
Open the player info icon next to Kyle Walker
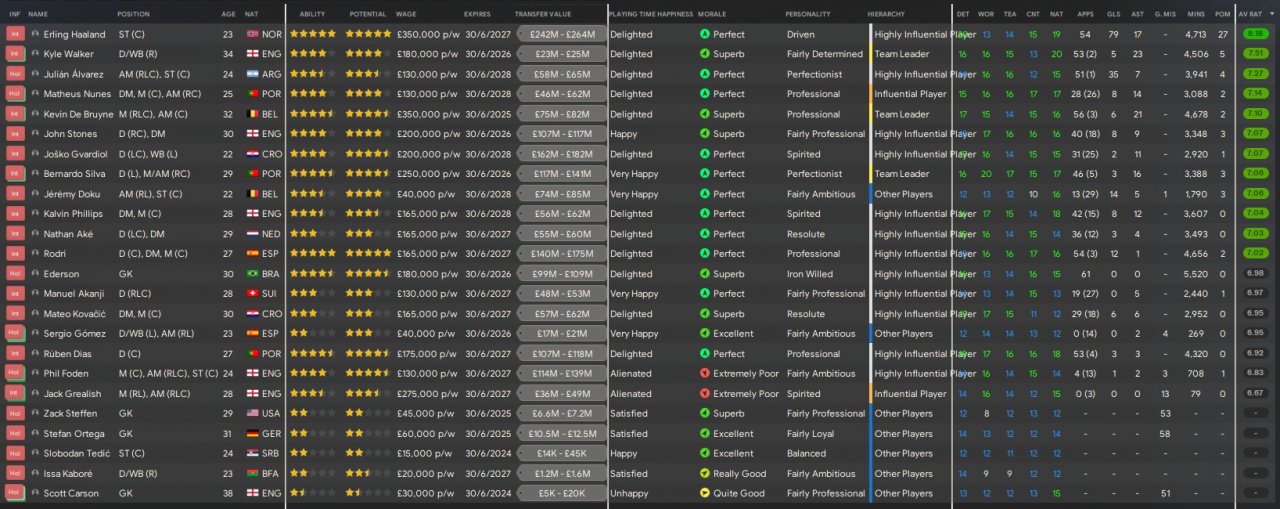pos(36,54)
